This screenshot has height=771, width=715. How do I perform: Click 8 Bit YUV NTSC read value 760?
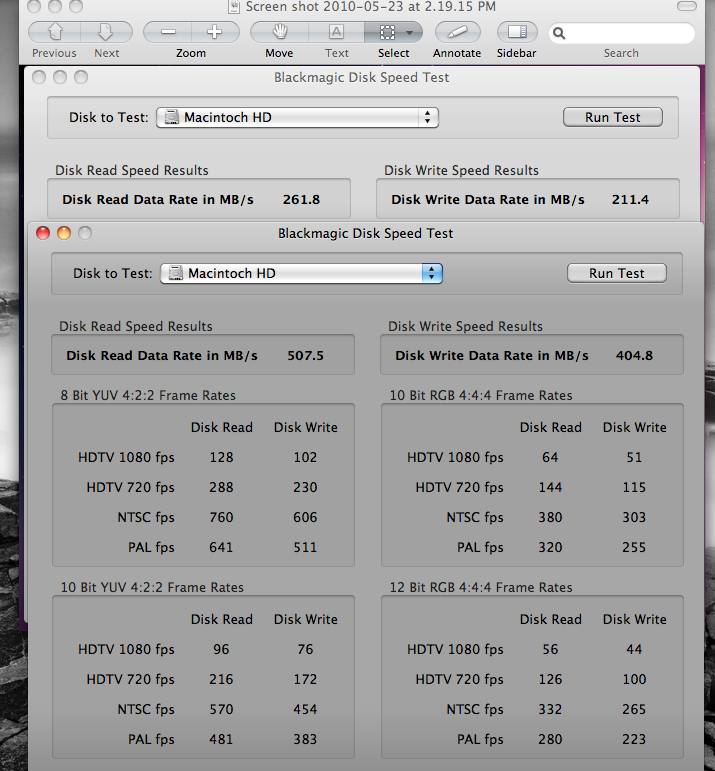pos(221,517)
